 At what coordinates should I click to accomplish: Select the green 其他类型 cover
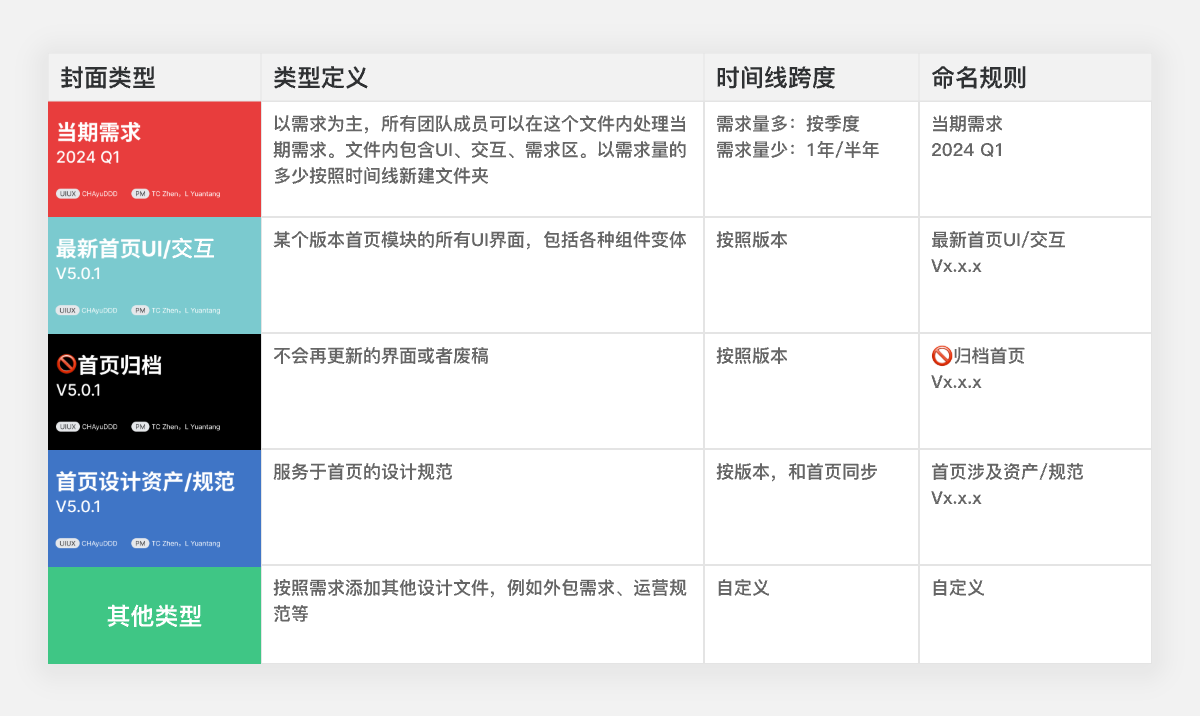[154, 615]
